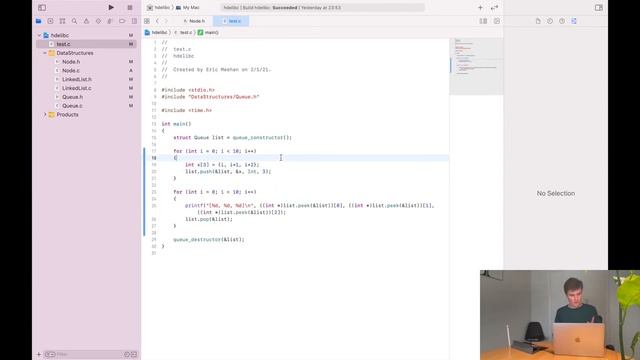Open the Source Control navigator
The width and height of the screenshot is (640, 360).
[50, 21]
